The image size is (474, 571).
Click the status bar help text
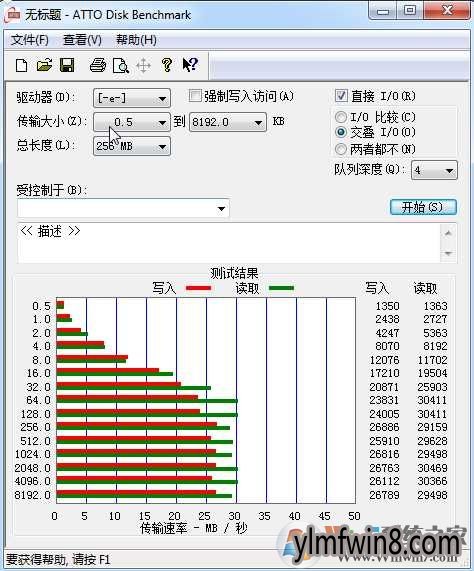(x=58, y=559)
